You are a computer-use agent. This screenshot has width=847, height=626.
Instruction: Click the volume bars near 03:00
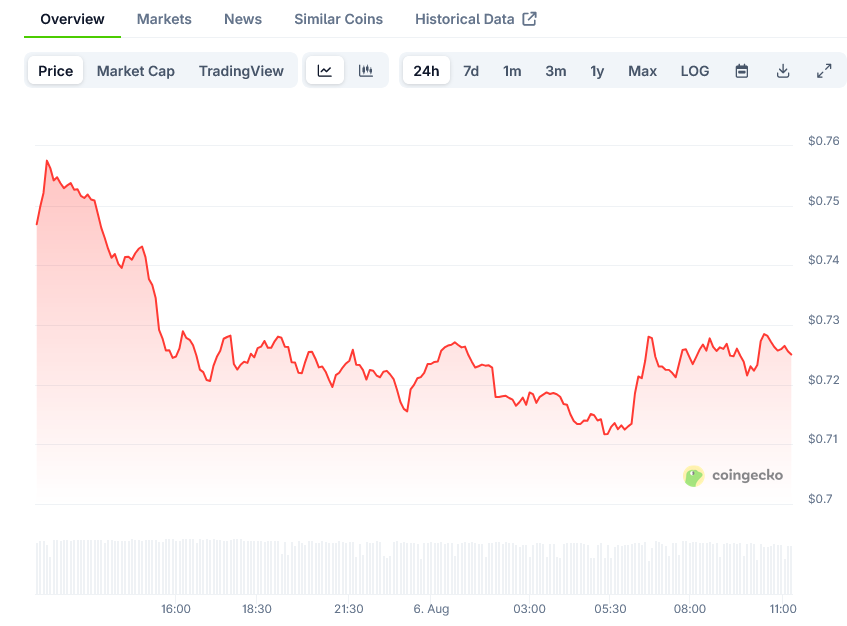click(529, 568)
